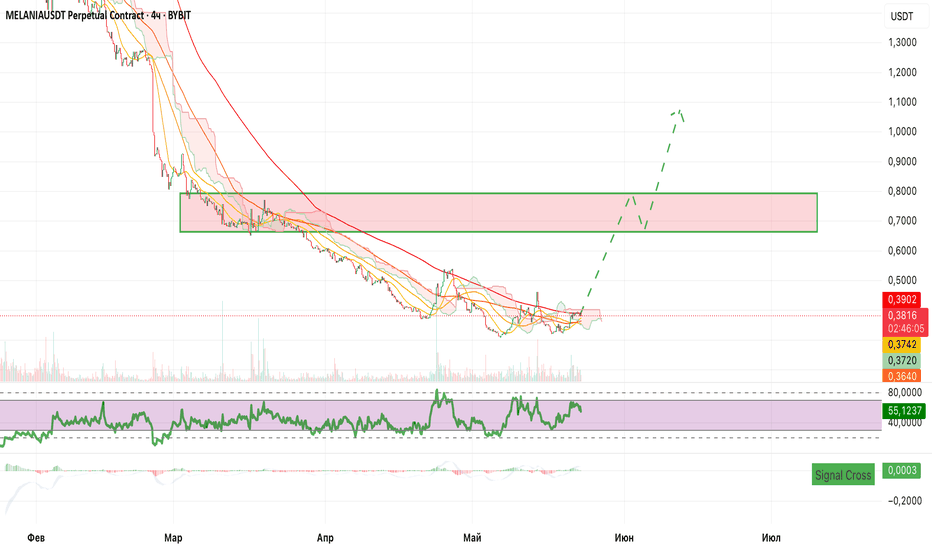This screenshot has width=932, height=550.
Task: Click the MELANIAUSDT Perpetual Contract title
Action: (98, 15)
